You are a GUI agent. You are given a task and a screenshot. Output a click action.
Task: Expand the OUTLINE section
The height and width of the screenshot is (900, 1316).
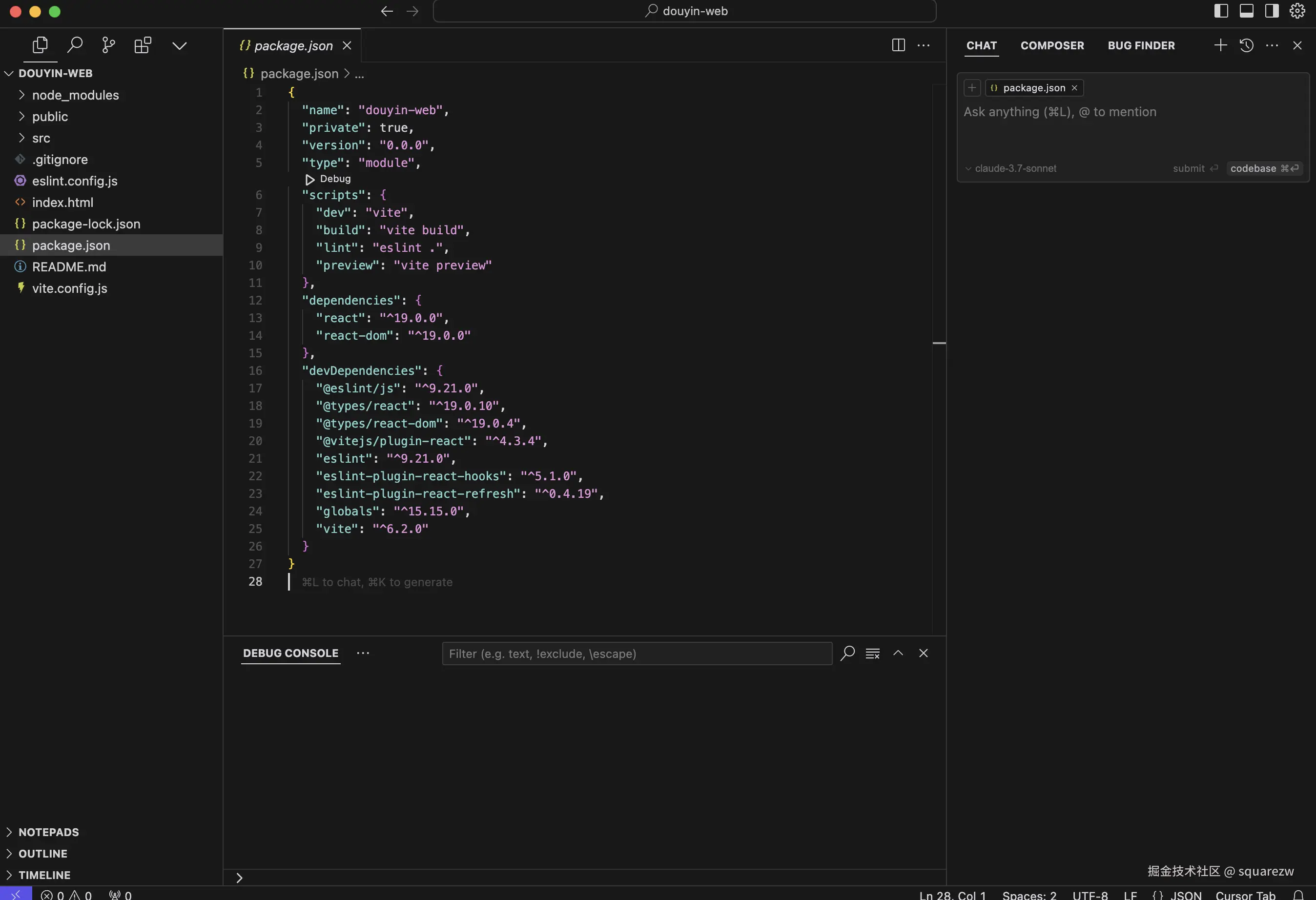click(42, 853)
